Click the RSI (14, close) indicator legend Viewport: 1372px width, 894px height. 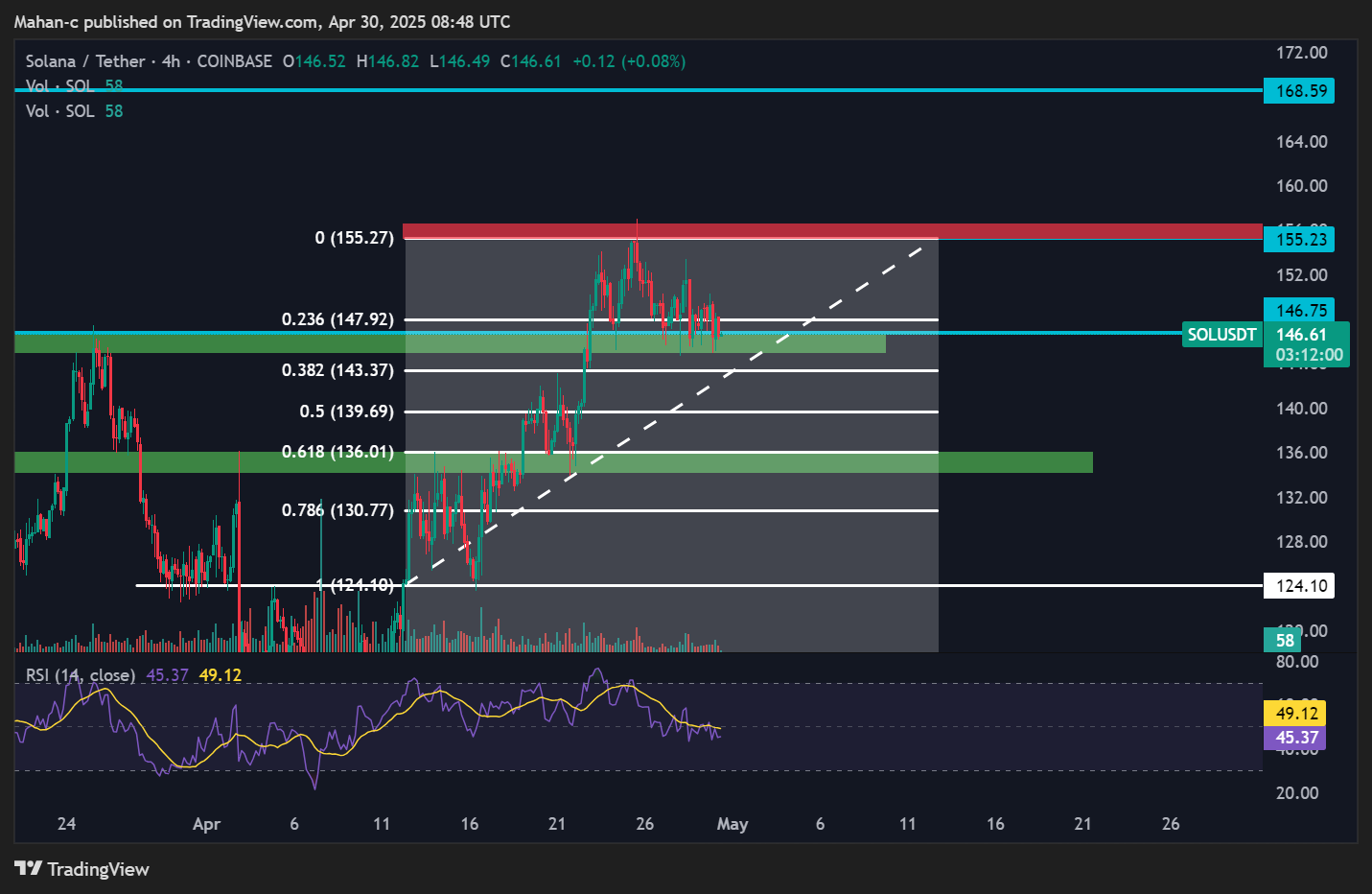(x=80, y=675)
